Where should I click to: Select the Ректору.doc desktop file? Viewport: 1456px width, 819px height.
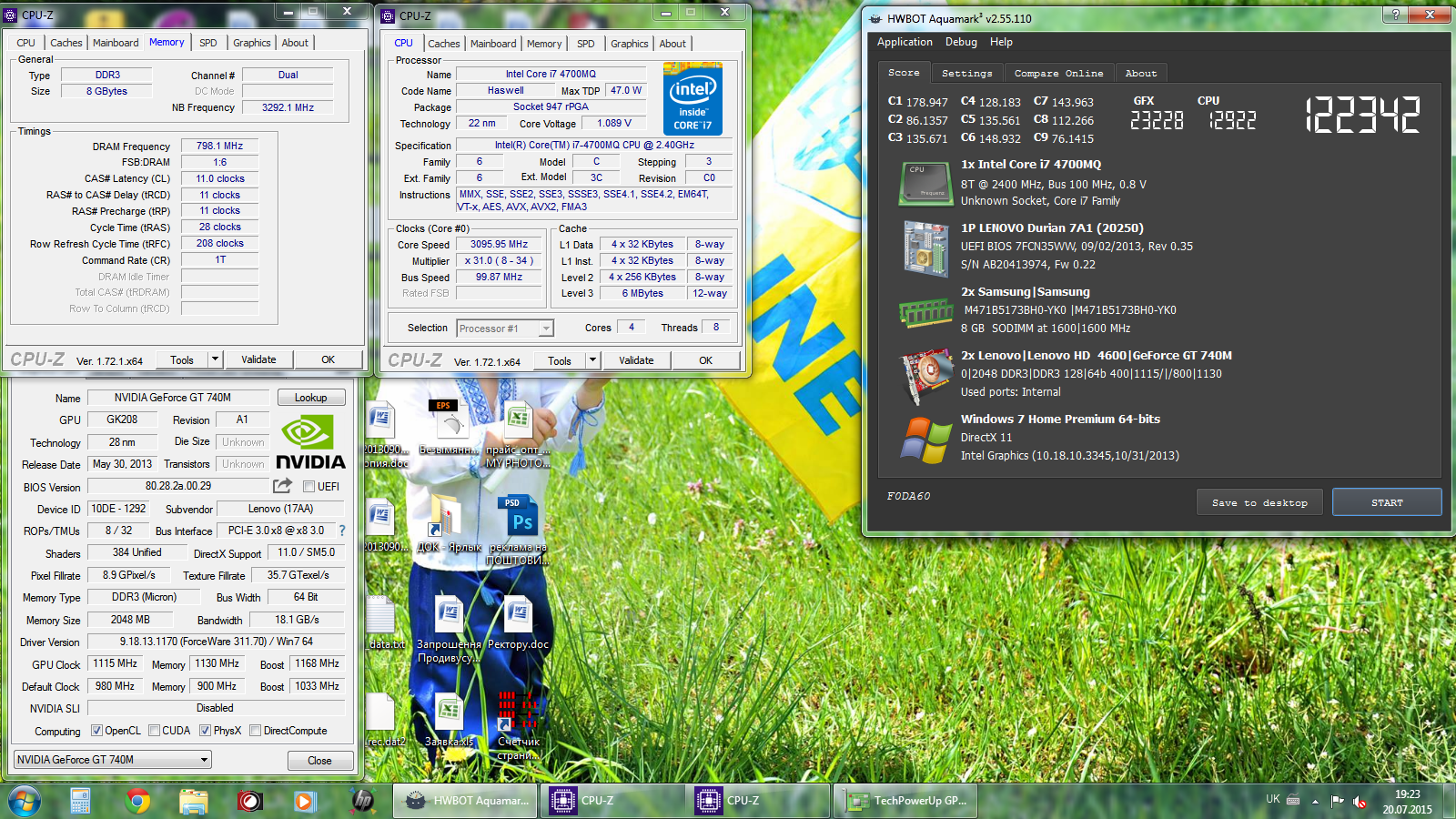tap(518, 623)
